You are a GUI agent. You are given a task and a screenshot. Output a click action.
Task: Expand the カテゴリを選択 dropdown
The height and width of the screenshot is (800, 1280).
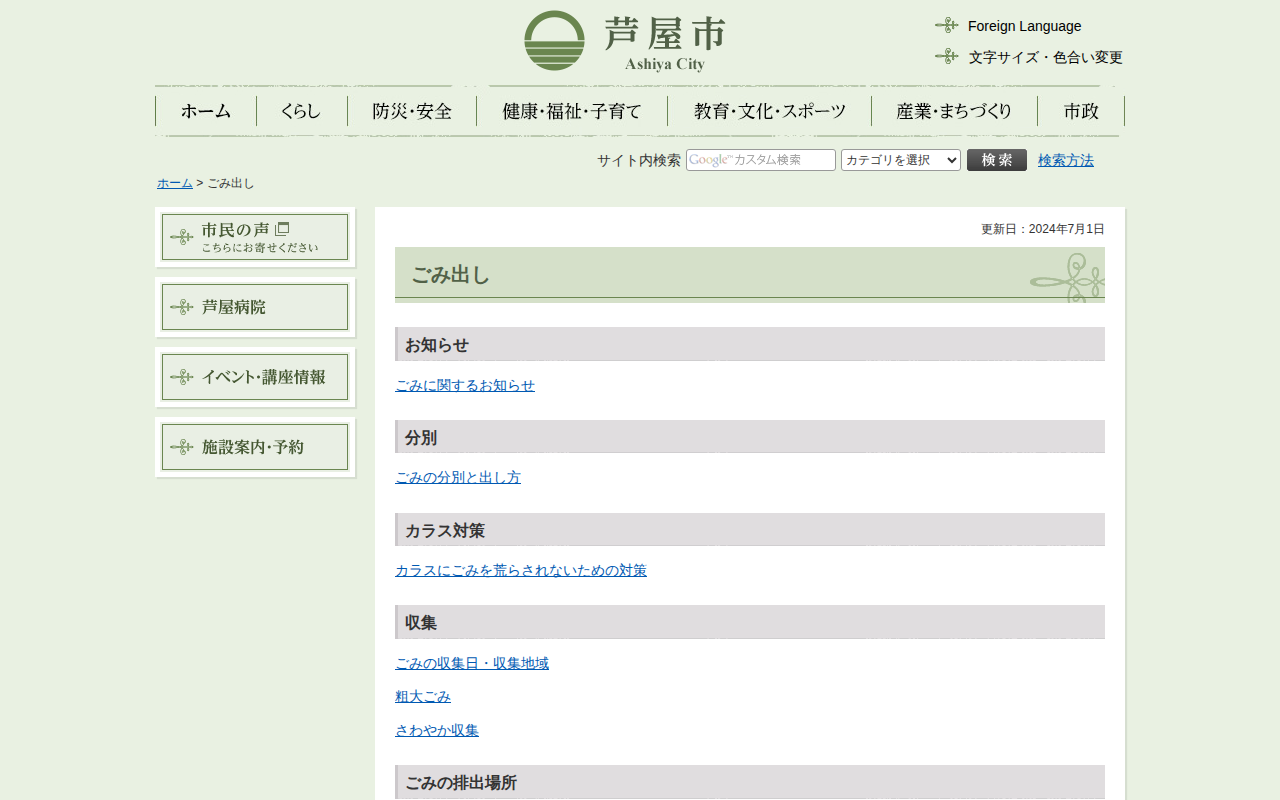900,160
